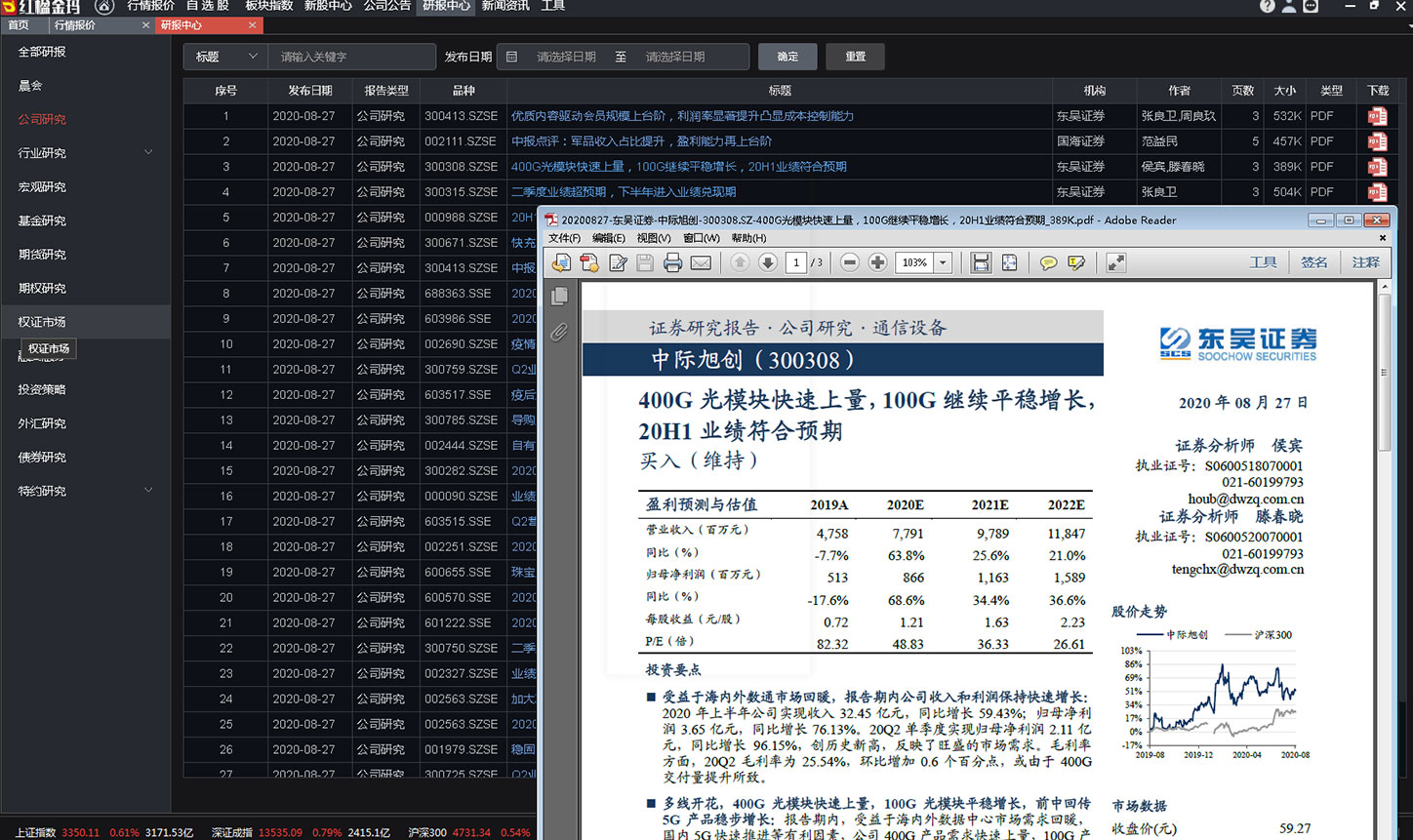
Task: Download PDF for the 二季度业绩超预期 report
Action: [1377, 192]
